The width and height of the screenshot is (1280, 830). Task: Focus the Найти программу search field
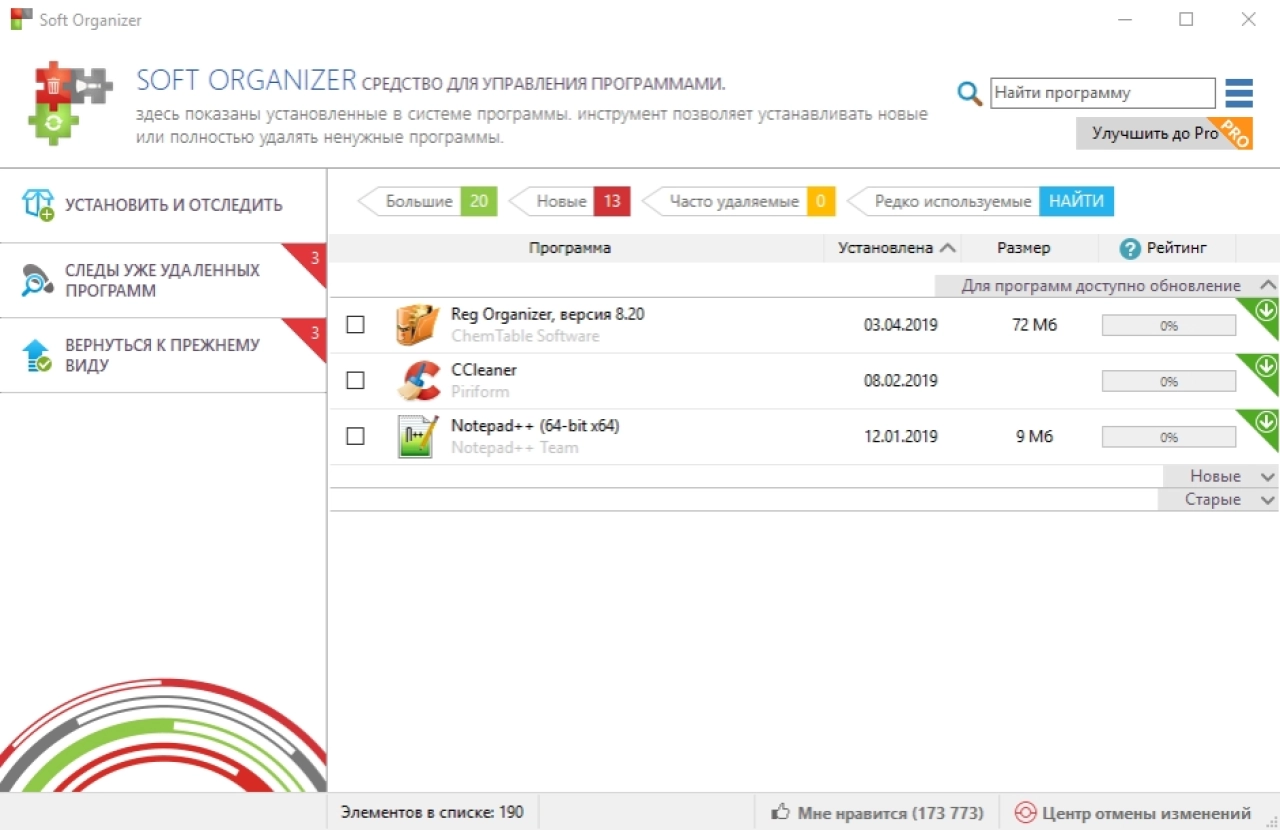tap(1102, 93)
